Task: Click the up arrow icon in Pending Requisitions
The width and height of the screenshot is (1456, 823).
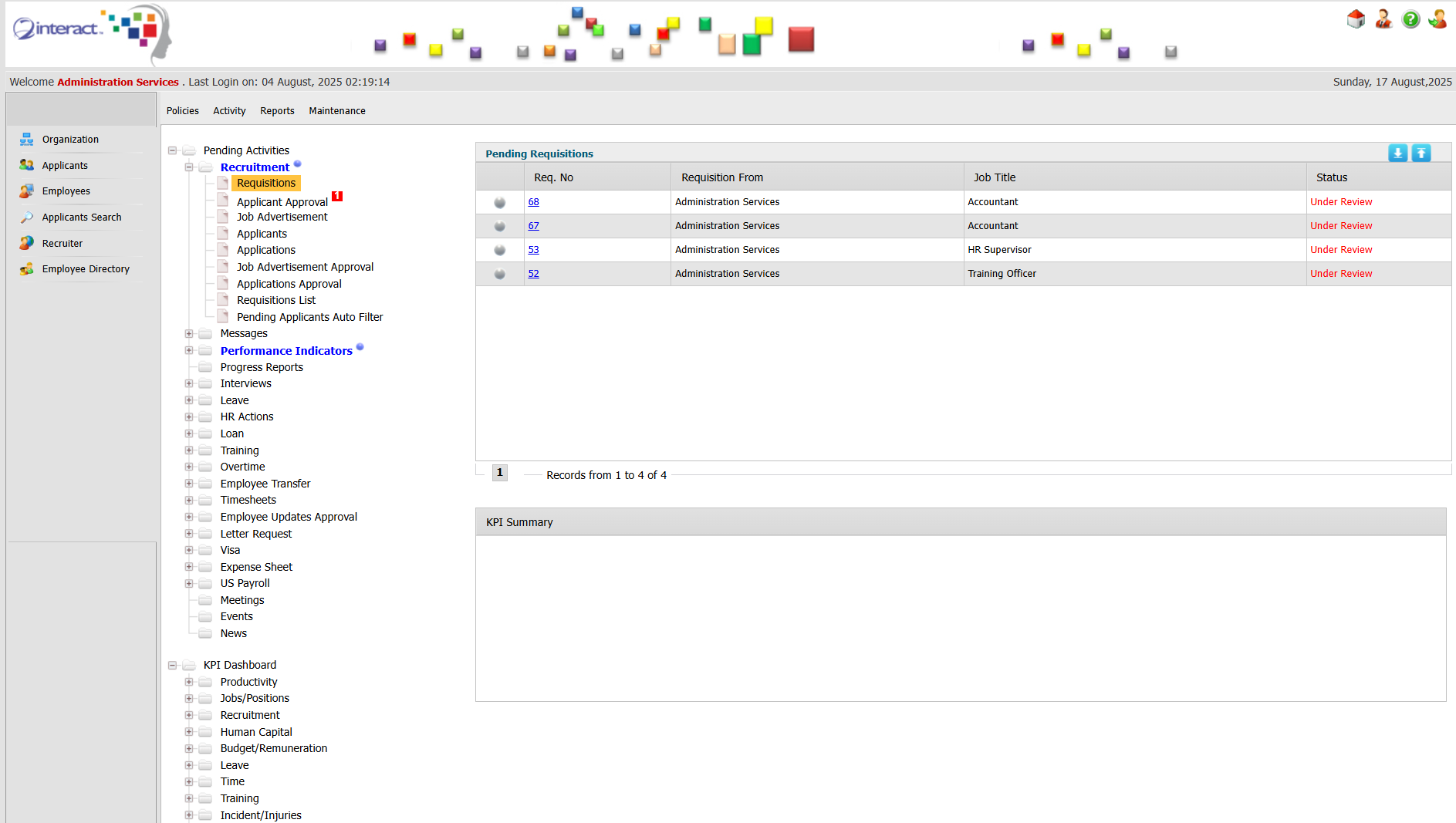Action: pos(1421,153)
